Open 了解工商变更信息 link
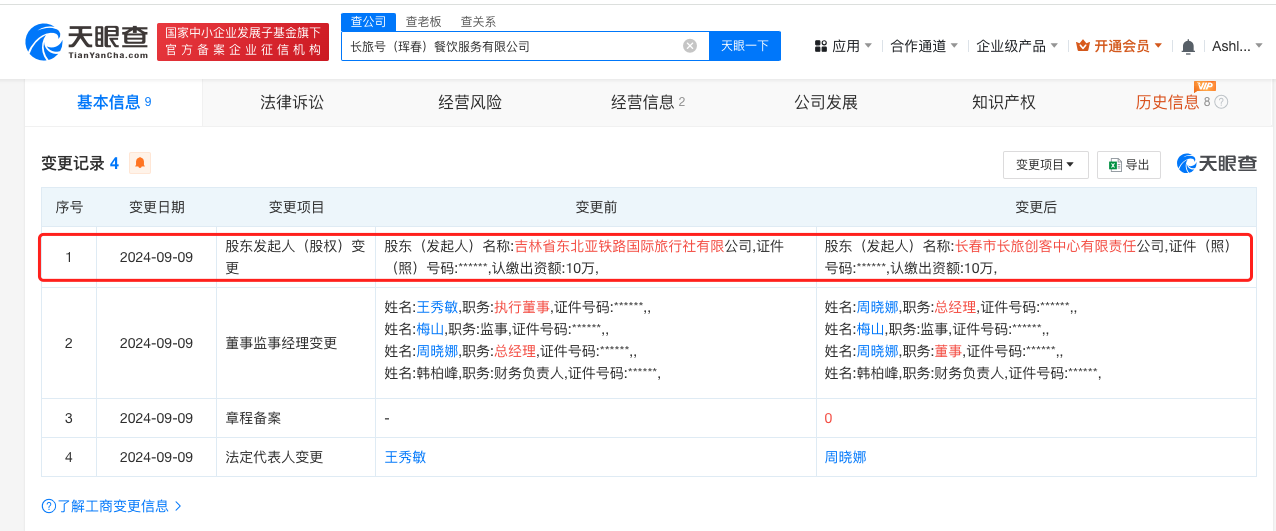The width and height of the screenshot is (1276, 531). click(113, 506)
